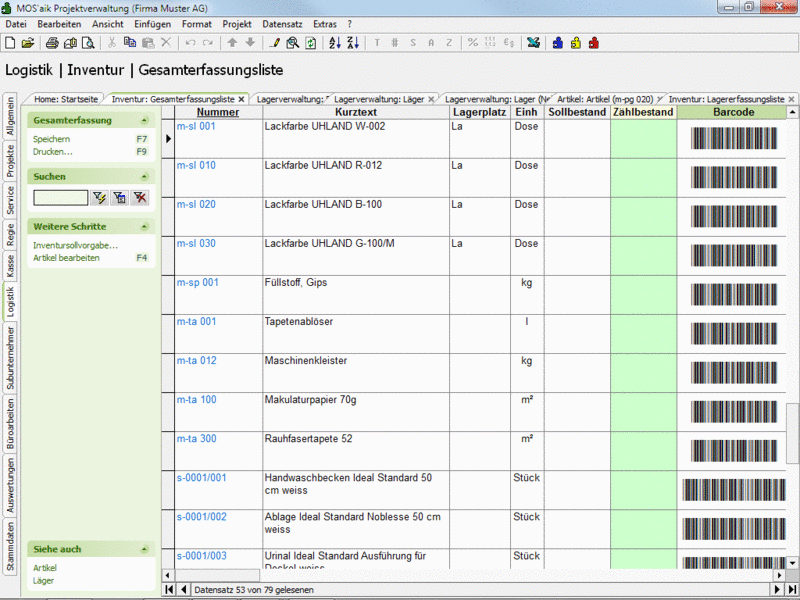This screenshot has height=600, width=800.
Task: Collapse the Gesamterfassung panel
Action: pyautogui.click(x=144, y=120)
